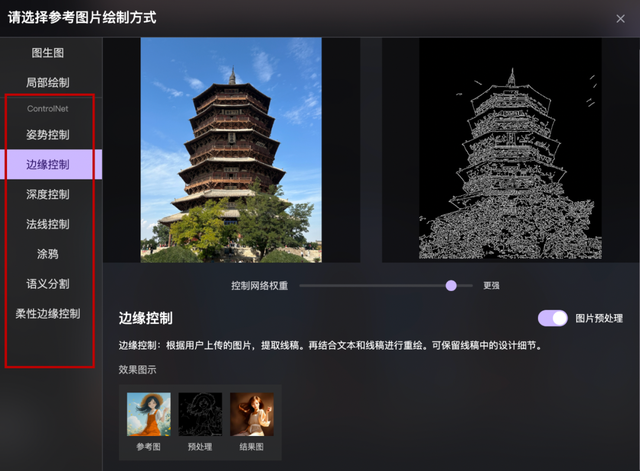Click the ControlNet section label
Viewport: 640px width, 471px height.
(48, 108)
